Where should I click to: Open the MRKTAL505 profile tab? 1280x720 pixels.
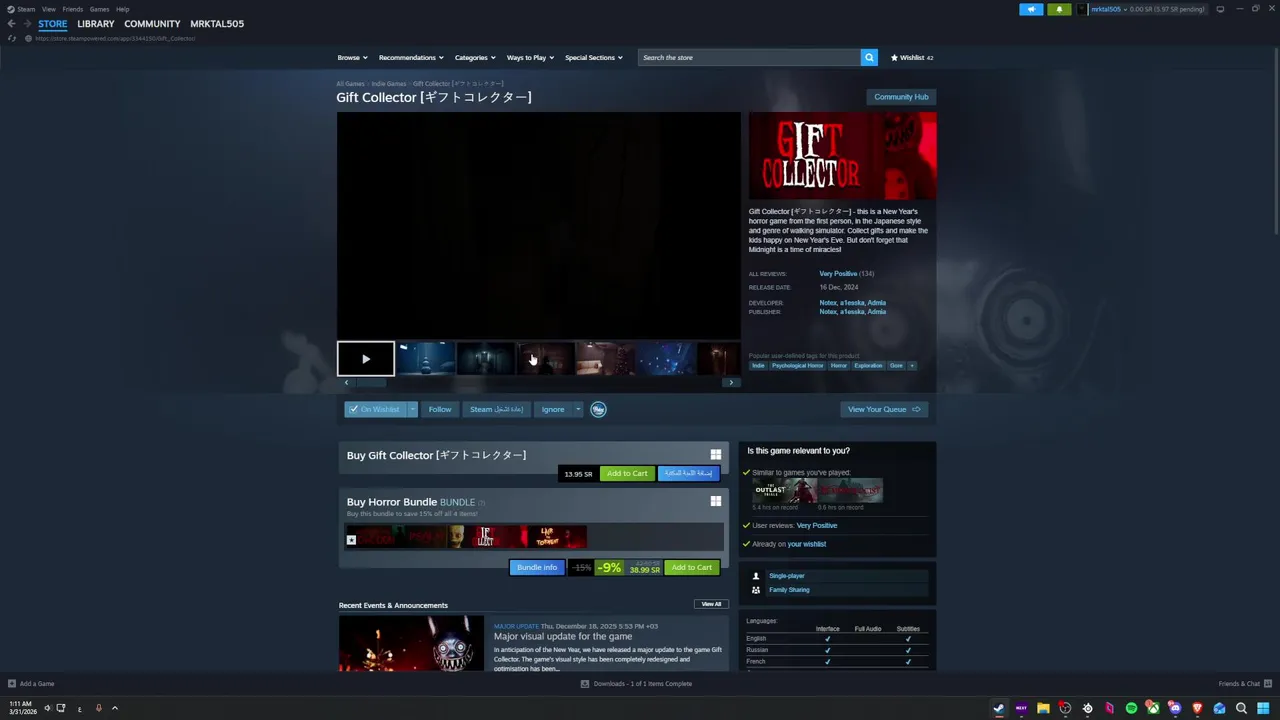(217, 24)
